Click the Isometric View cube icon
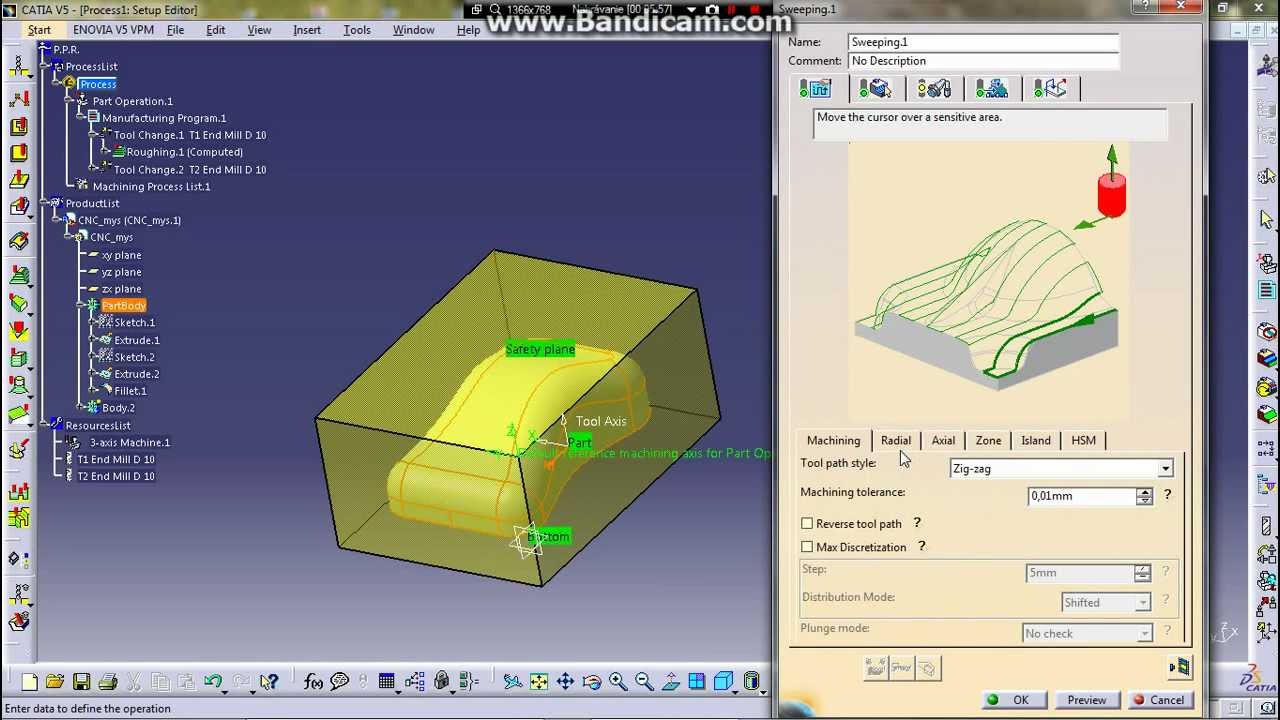Image resolution: width=1280 pixels, height=720 pixels. 723,682
